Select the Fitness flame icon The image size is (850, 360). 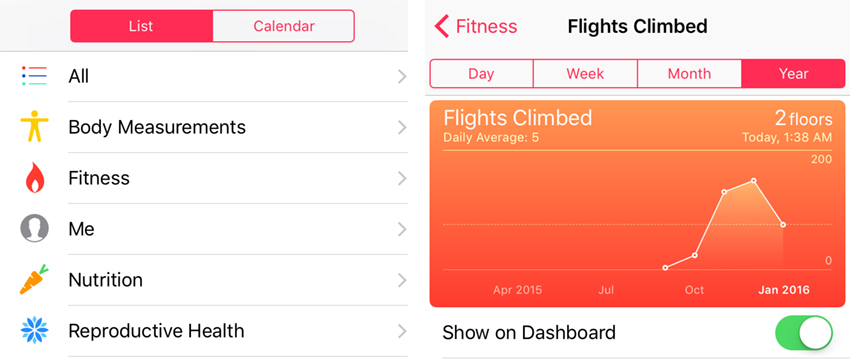tap(34, 178)
